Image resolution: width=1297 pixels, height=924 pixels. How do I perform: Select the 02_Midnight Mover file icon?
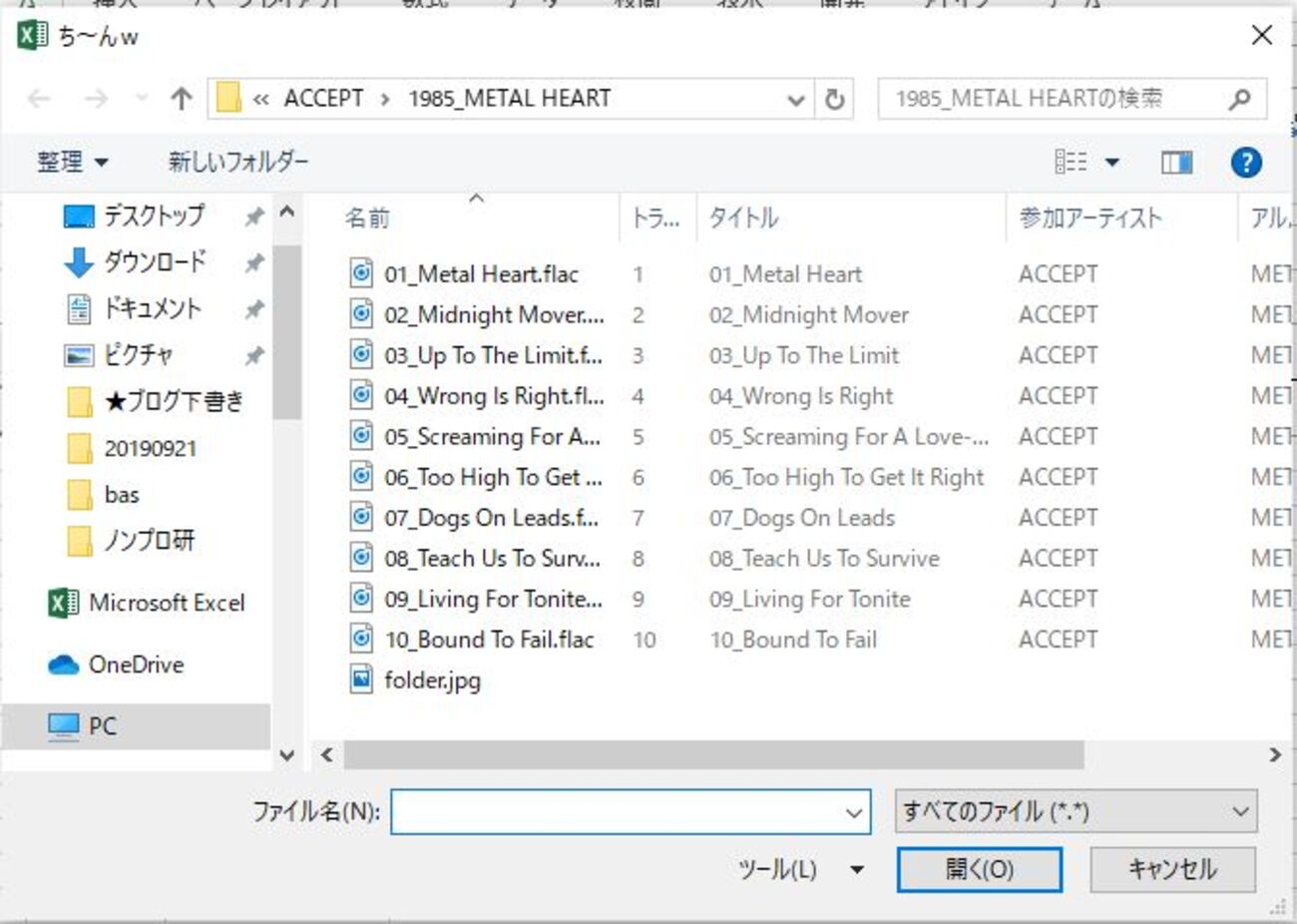click(361, 313)
